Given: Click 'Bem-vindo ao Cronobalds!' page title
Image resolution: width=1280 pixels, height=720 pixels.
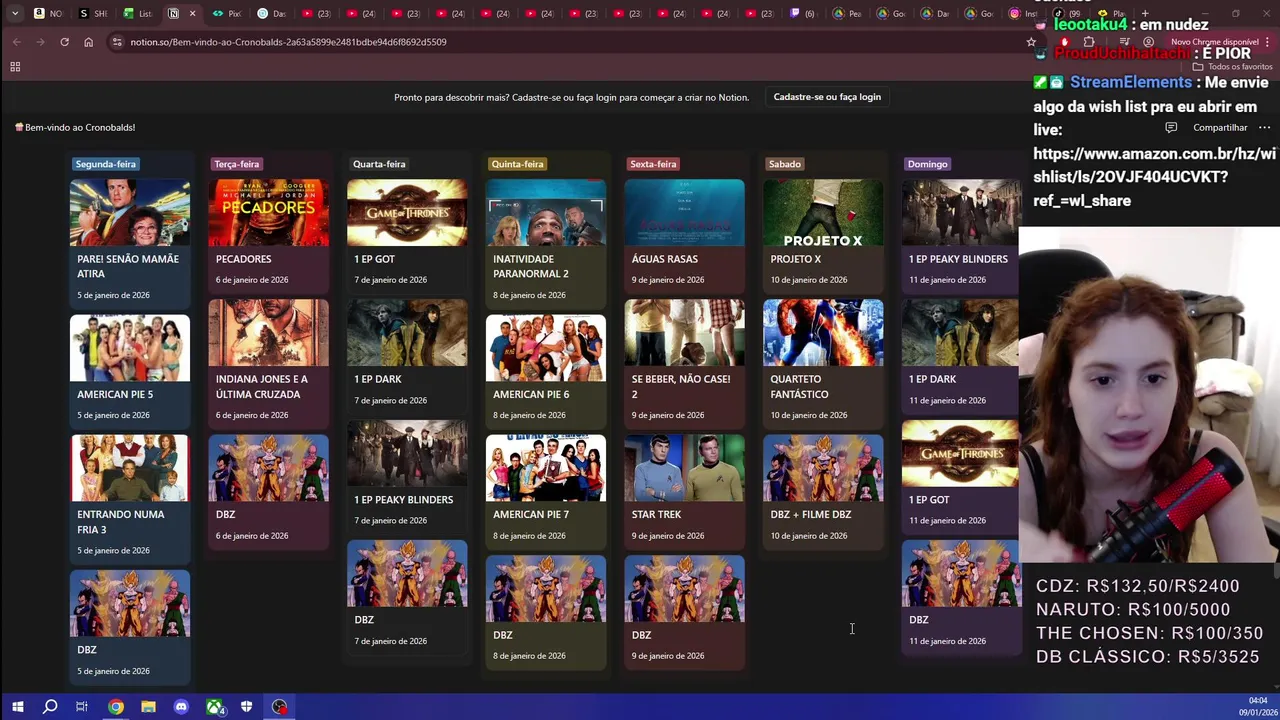Looking at the screenshot, I should coord(75,128).
